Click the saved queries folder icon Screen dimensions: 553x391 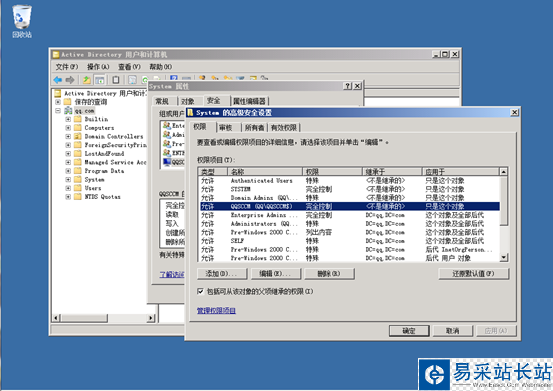67,102
